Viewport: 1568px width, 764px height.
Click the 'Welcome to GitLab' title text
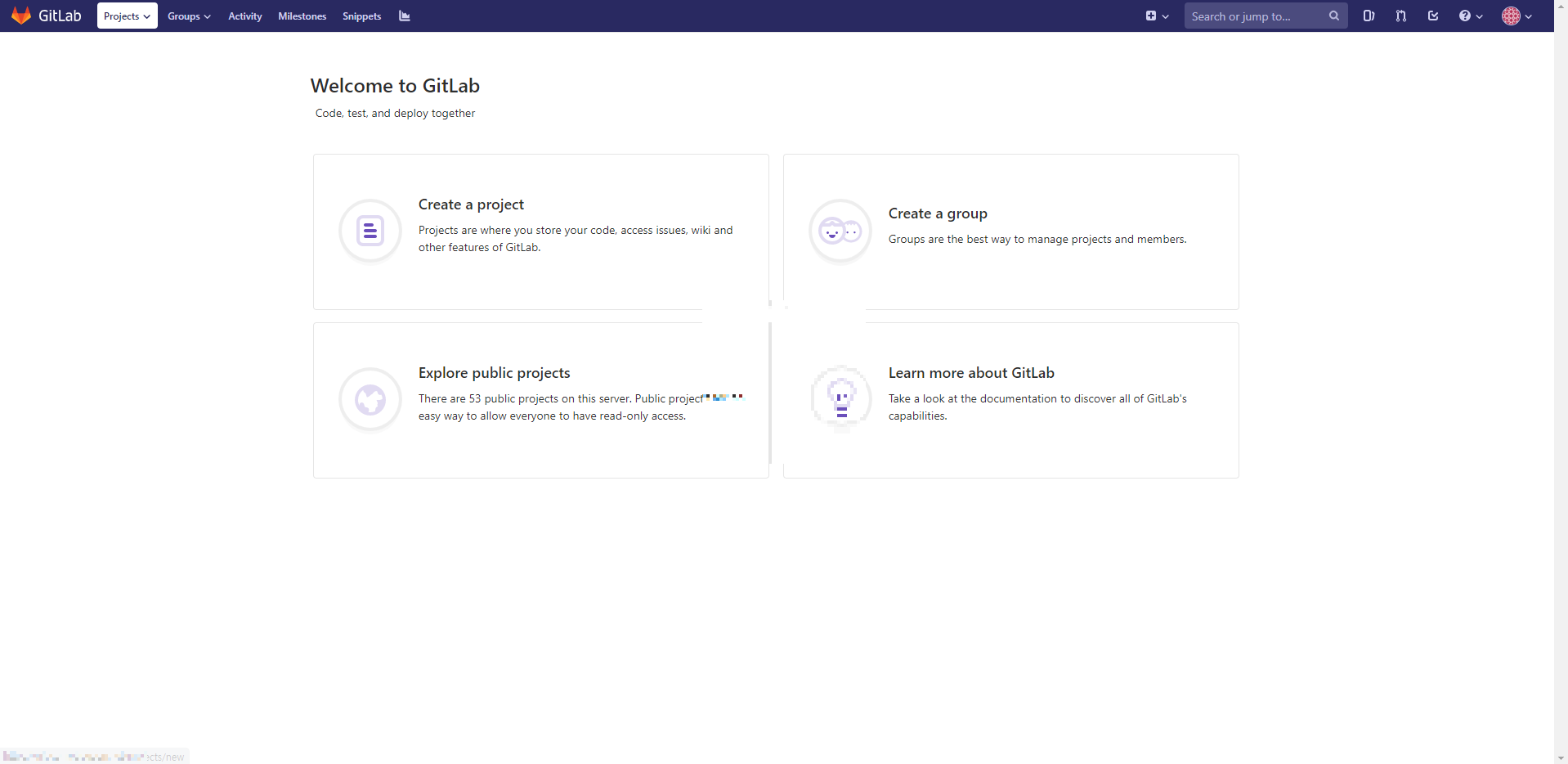click(x=395, y=86)
